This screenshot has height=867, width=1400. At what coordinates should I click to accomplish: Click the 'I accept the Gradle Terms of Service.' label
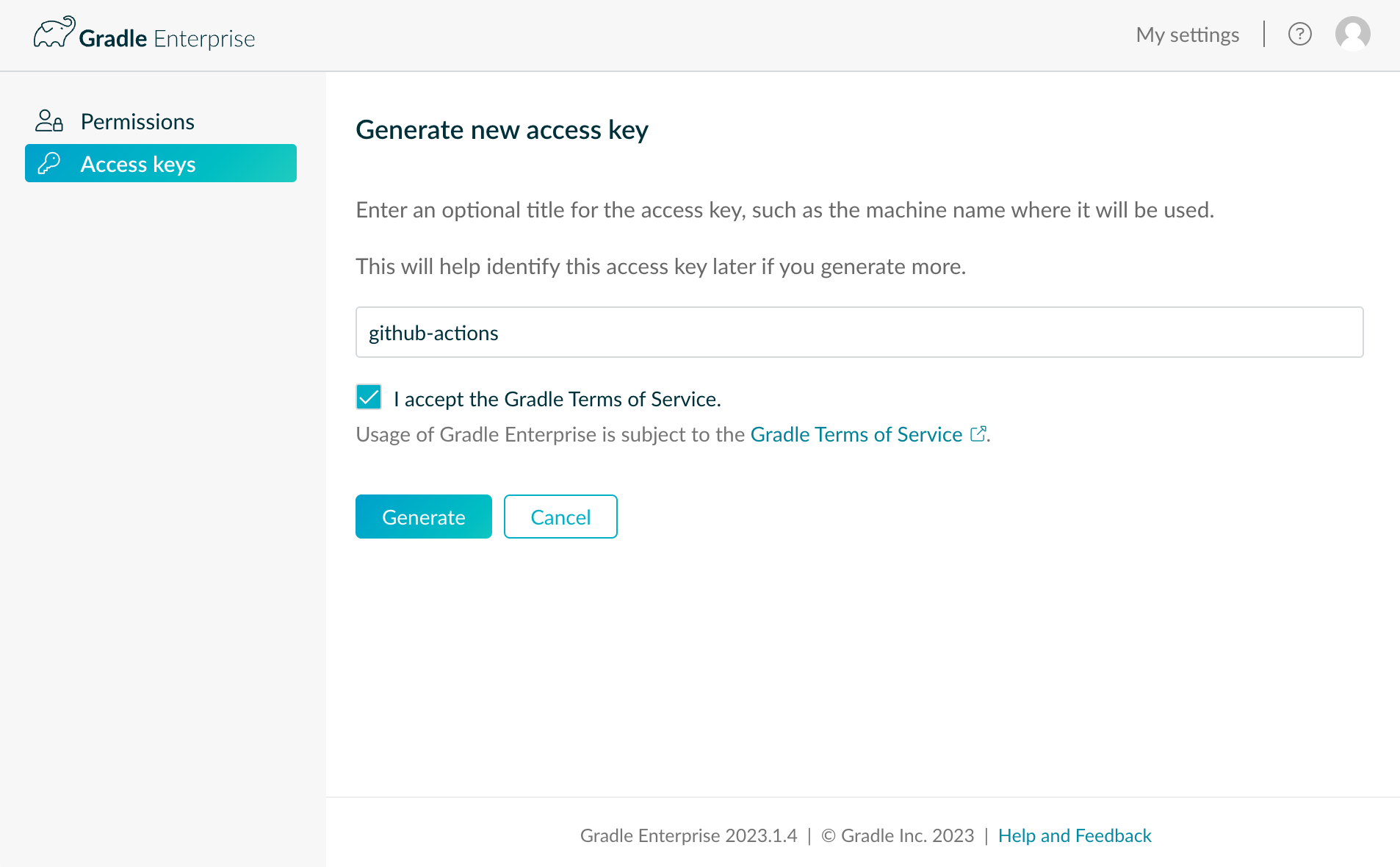(x=558, y=399)
